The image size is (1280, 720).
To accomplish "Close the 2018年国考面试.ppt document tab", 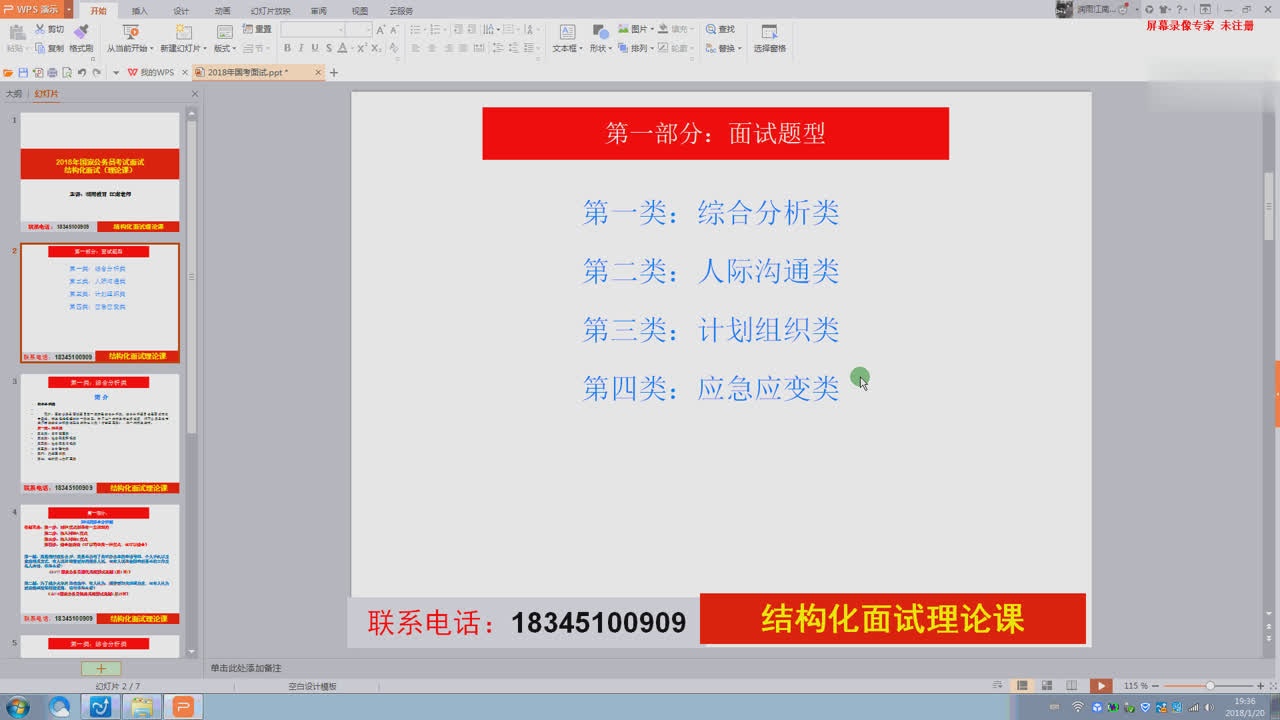I will pos(319,72).
